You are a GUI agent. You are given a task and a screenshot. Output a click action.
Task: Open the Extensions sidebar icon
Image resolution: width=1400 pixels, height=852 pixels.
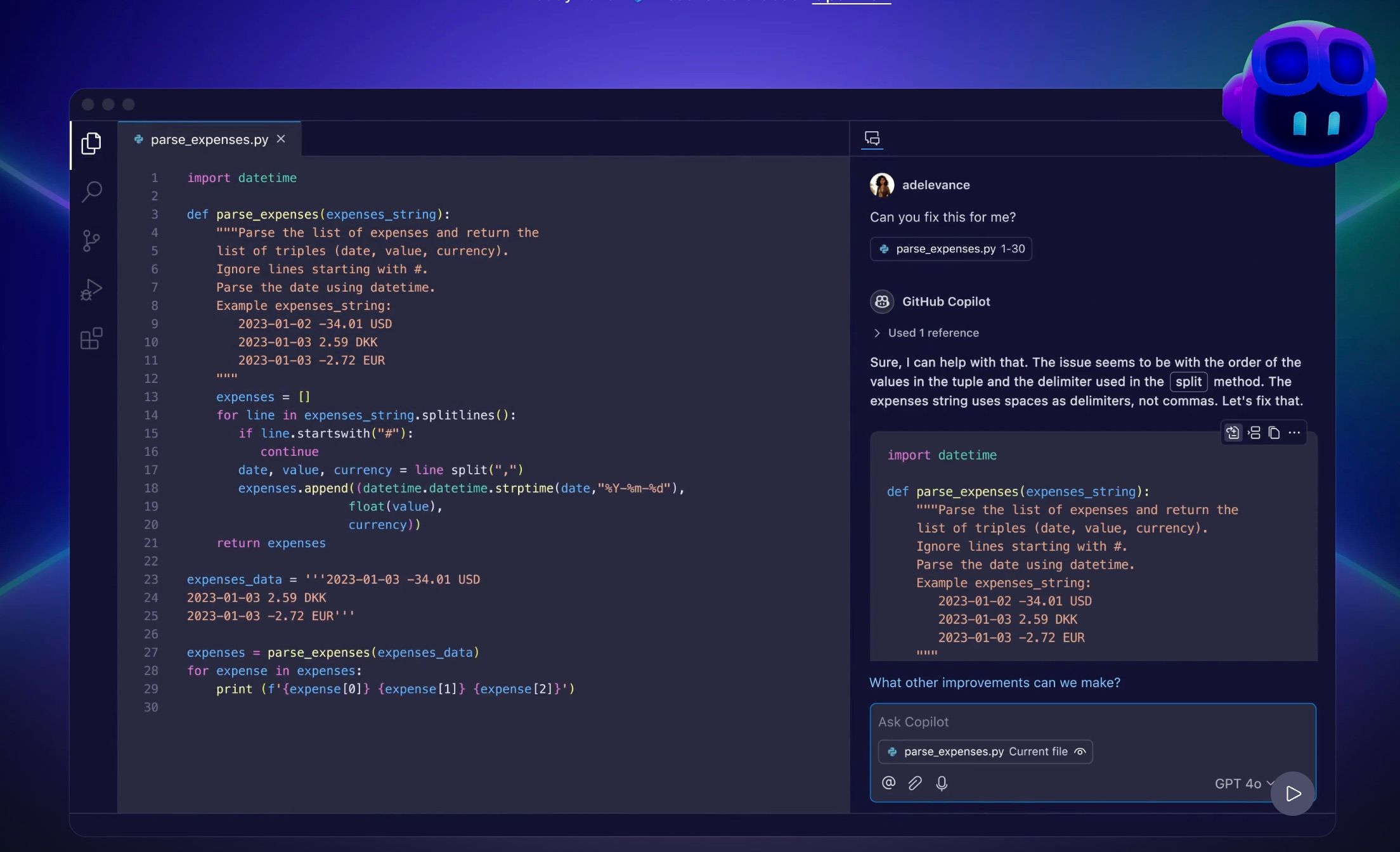pos(91,338)
